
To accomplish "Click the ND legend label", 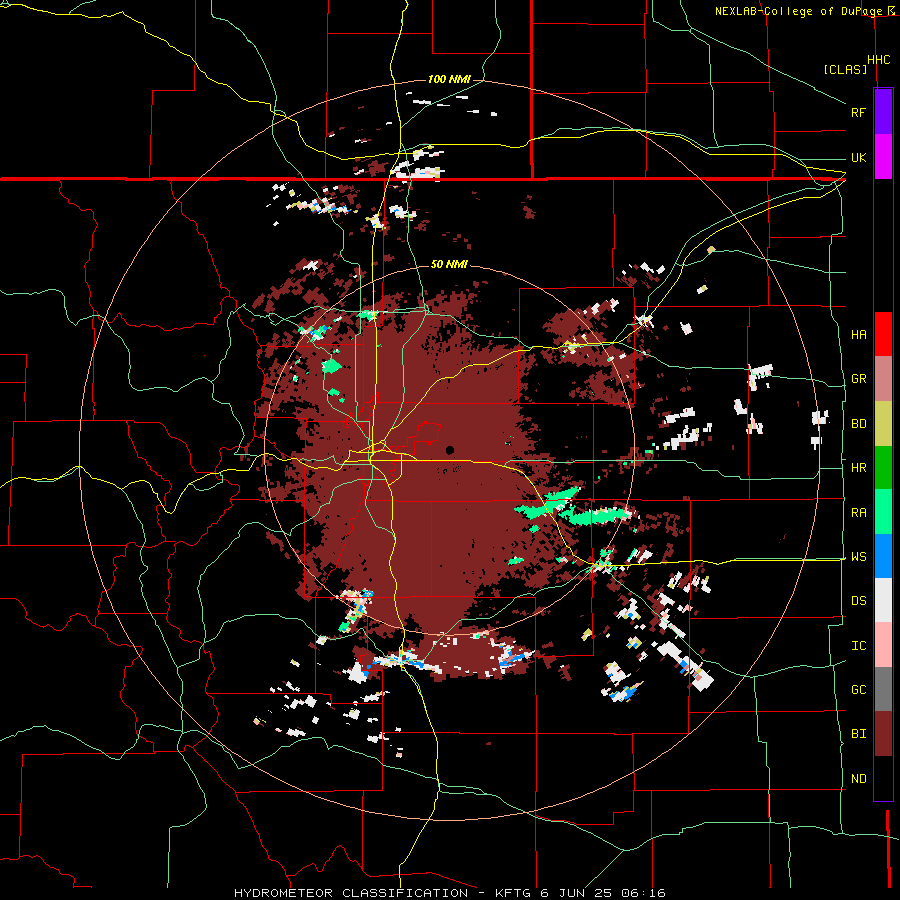I will click(858, 778).
